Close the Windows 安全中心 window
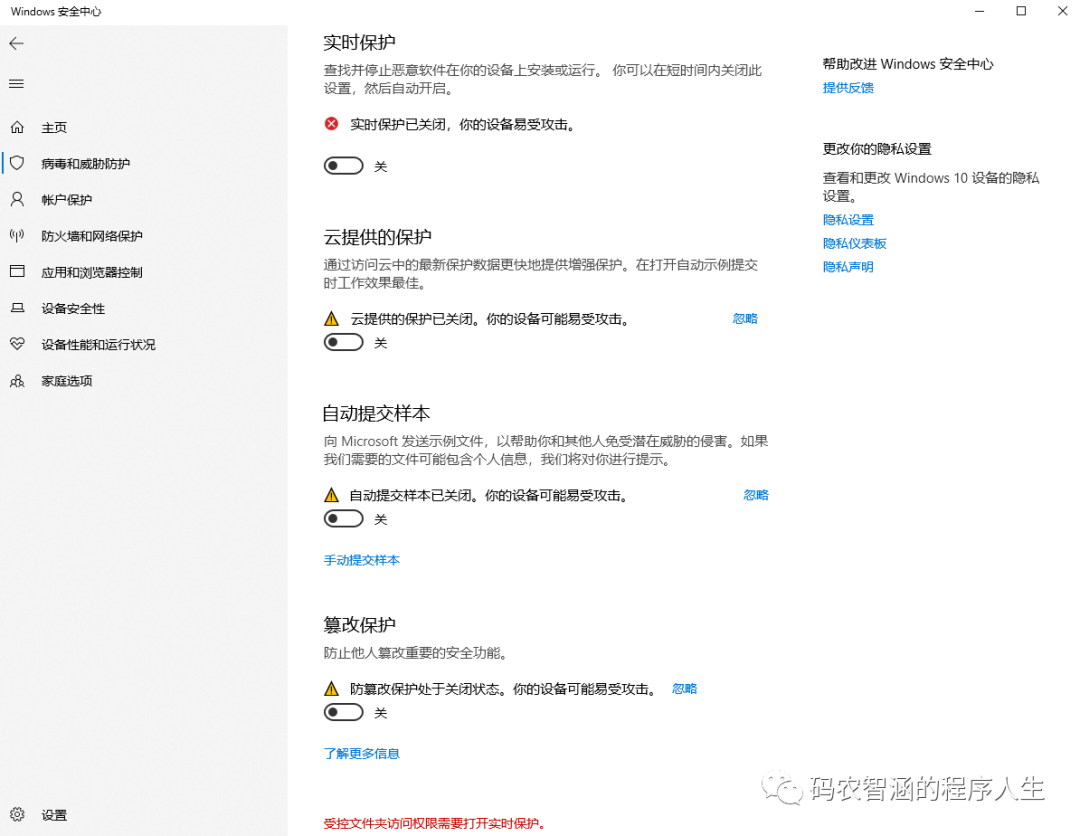This screenshot has height=836, width=1080. pyautogui.click(x=1062, y=11)
